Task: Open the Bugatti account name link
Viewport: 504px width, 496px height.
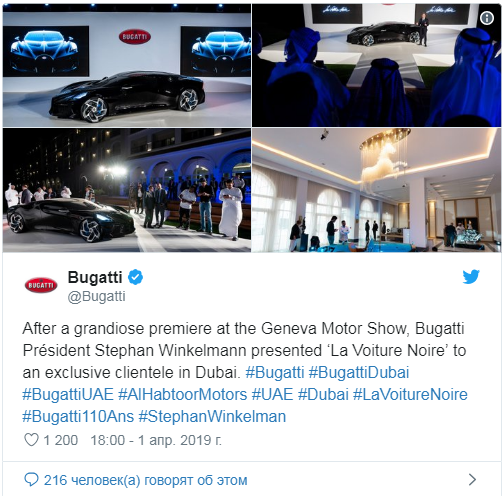Action: [x=95, y=277]
